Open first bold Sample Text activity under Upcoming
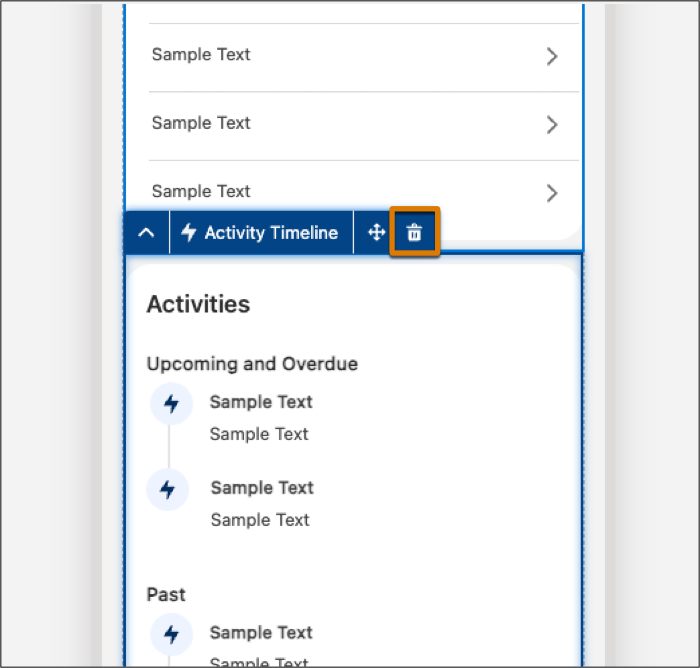Image resolution: width=700 pixels, height=668 pixels. pyautogui.click(x=261, y=402)
